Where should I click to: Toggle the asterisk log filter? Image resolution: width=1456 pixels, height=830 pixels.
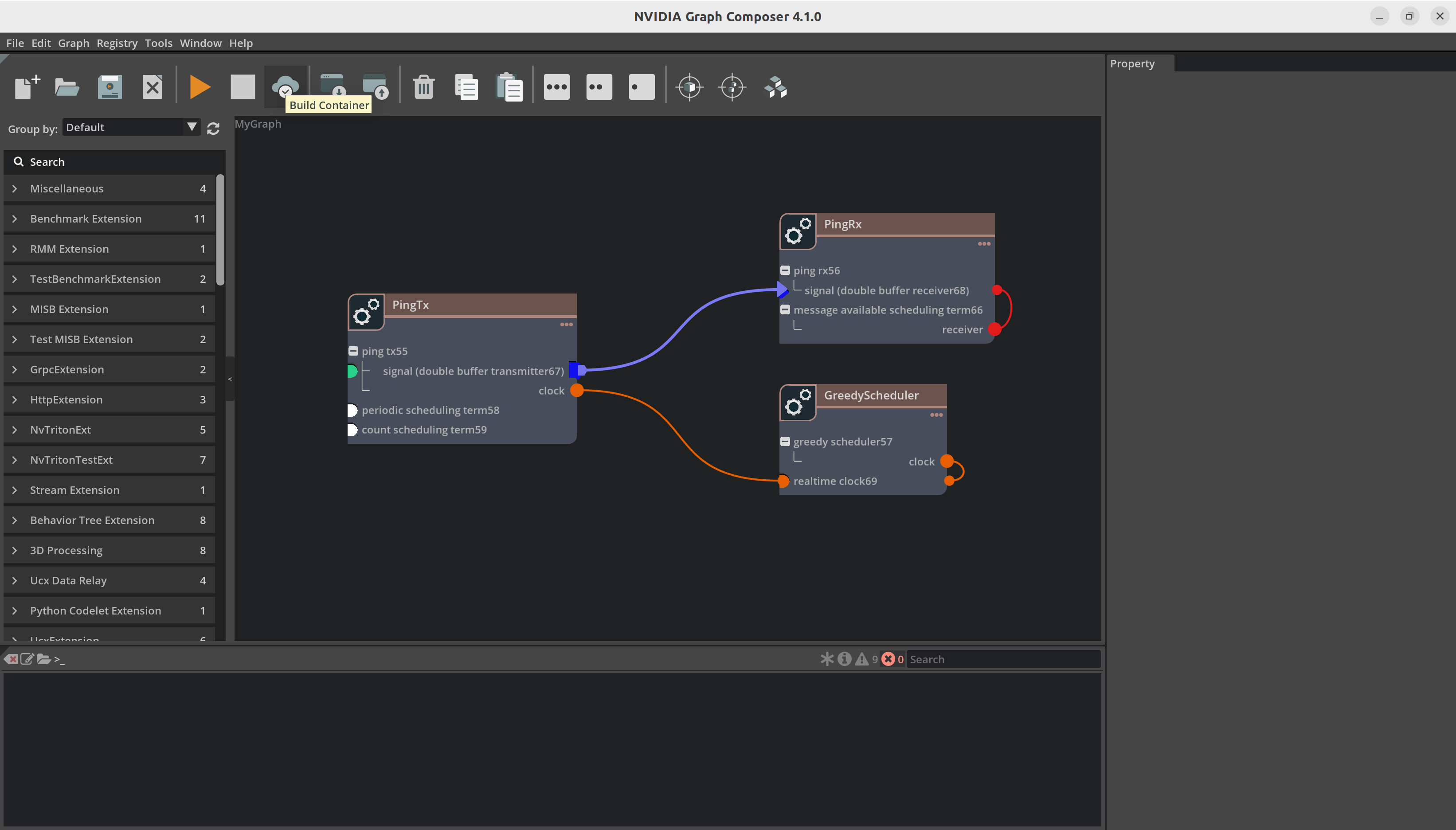tap(826, 659)
